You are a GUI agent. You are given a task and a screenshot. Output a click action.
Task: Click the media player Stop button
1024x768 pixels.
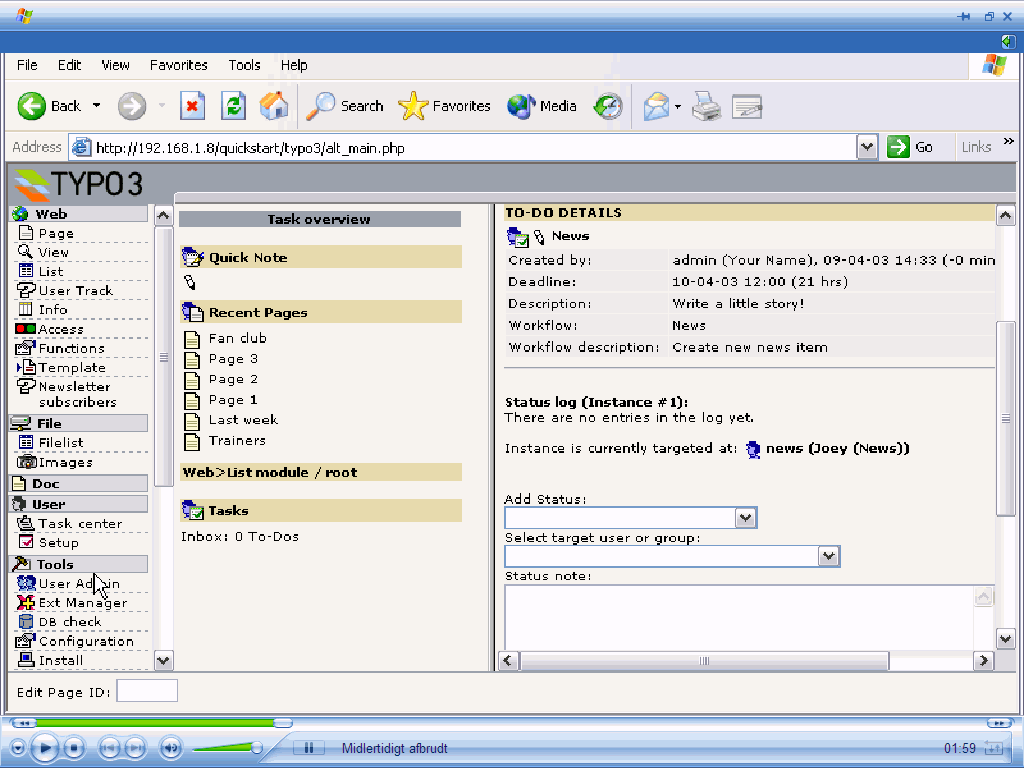click(x=74, y=748)
